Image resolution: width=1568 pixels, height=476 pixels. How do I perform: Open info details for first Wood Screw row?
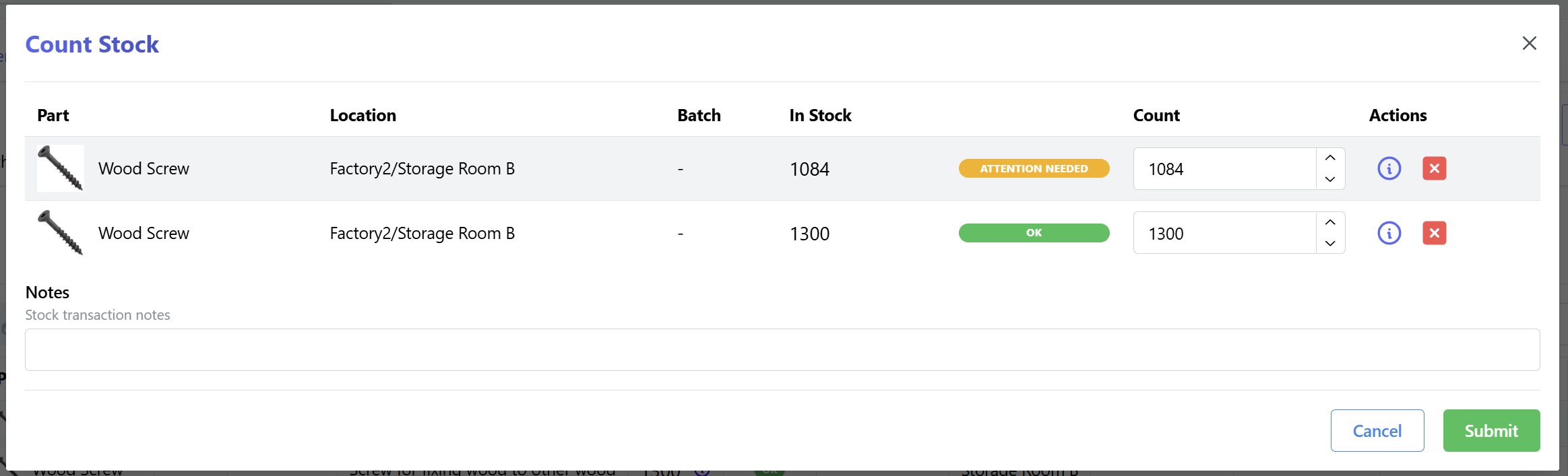click(x=1389, y=169)
